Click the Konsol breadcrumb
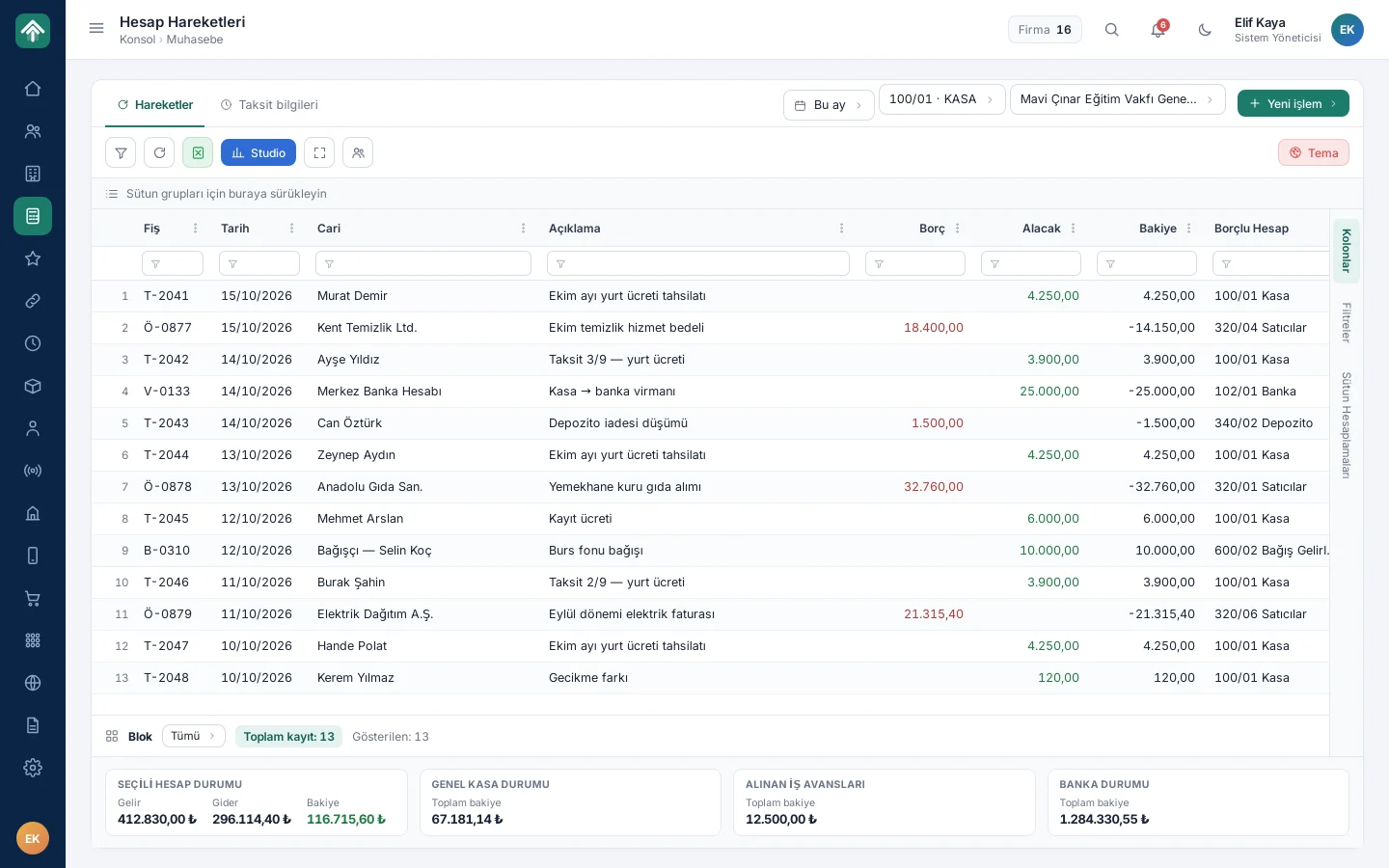 click(x=137, y=40)
